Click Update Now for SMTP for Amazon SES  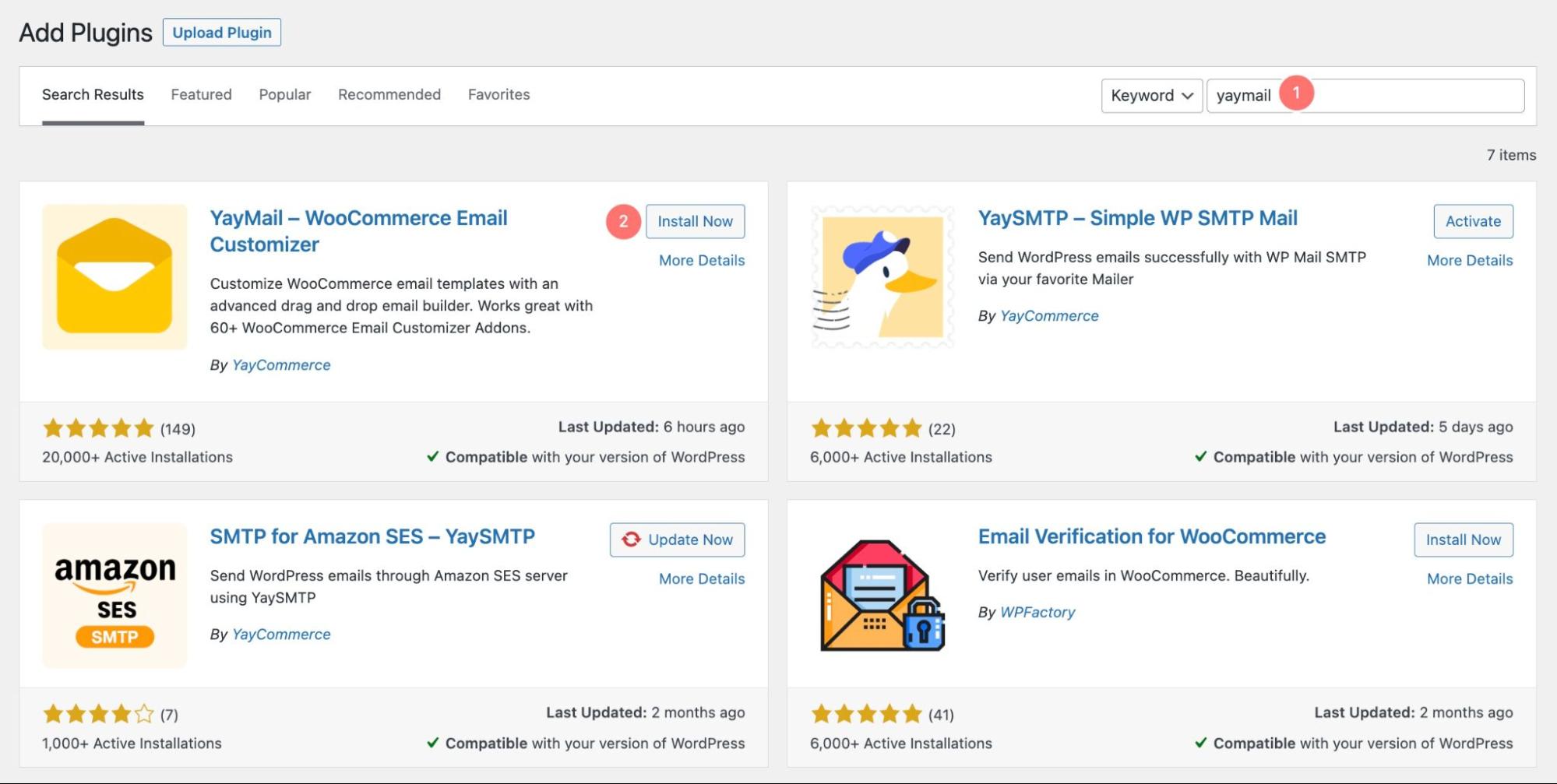[x=677, y=540]
